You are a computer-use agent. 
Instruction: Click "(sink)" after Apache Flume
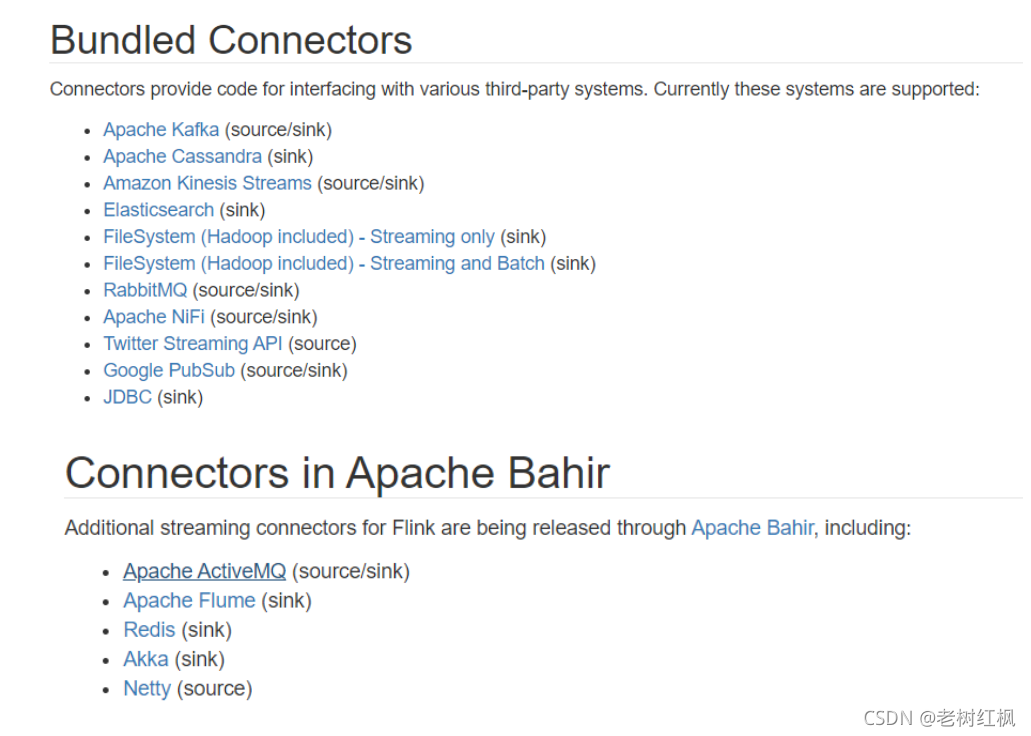click(x=286, y=601)
